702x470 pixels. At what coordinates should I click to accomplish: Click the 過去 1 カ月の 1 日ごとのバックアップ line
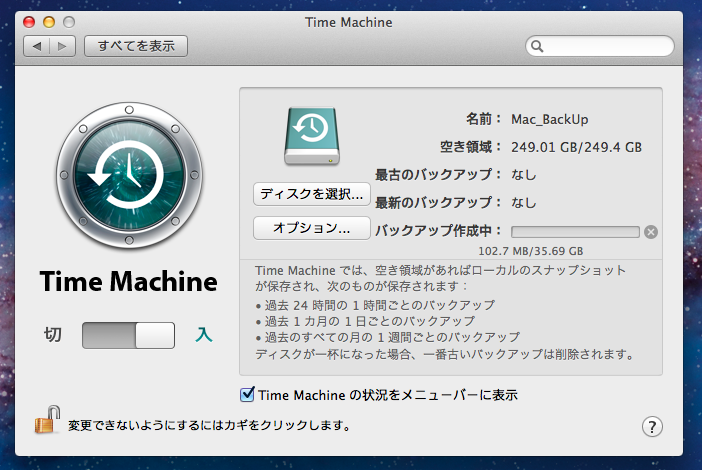click(x=365, y=321)
